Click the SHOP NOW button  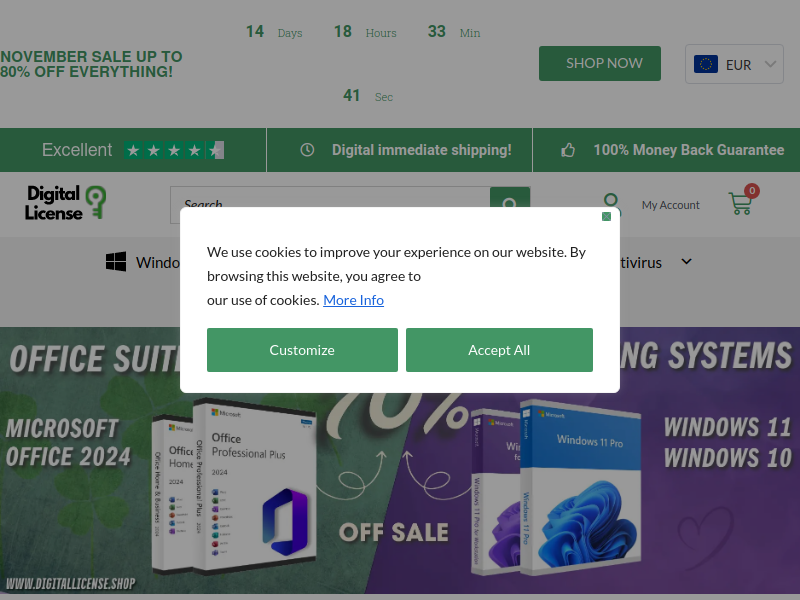tap(599, 63)
